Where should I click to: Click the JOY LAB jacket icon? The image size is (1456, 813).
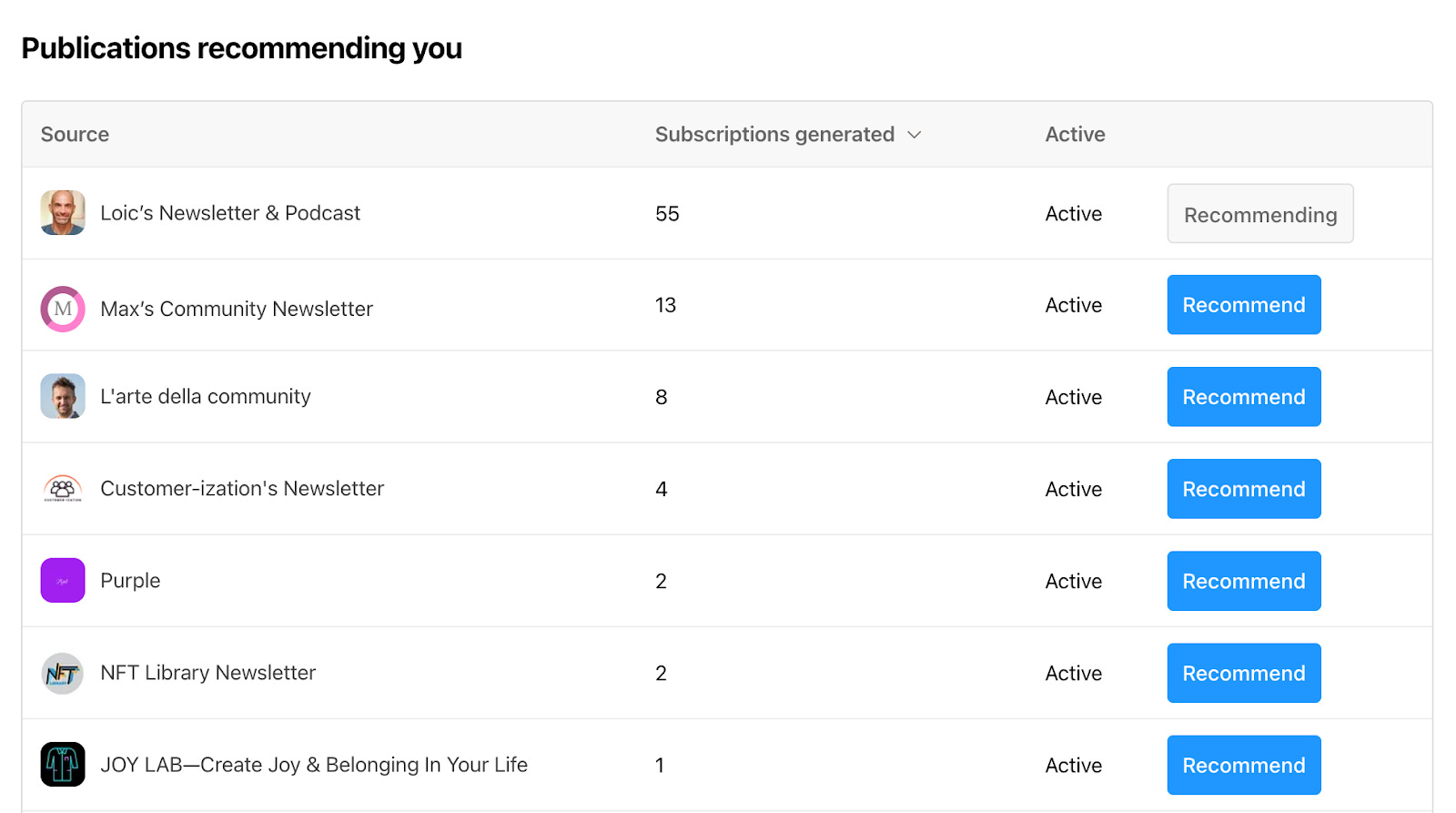(63, 765)
